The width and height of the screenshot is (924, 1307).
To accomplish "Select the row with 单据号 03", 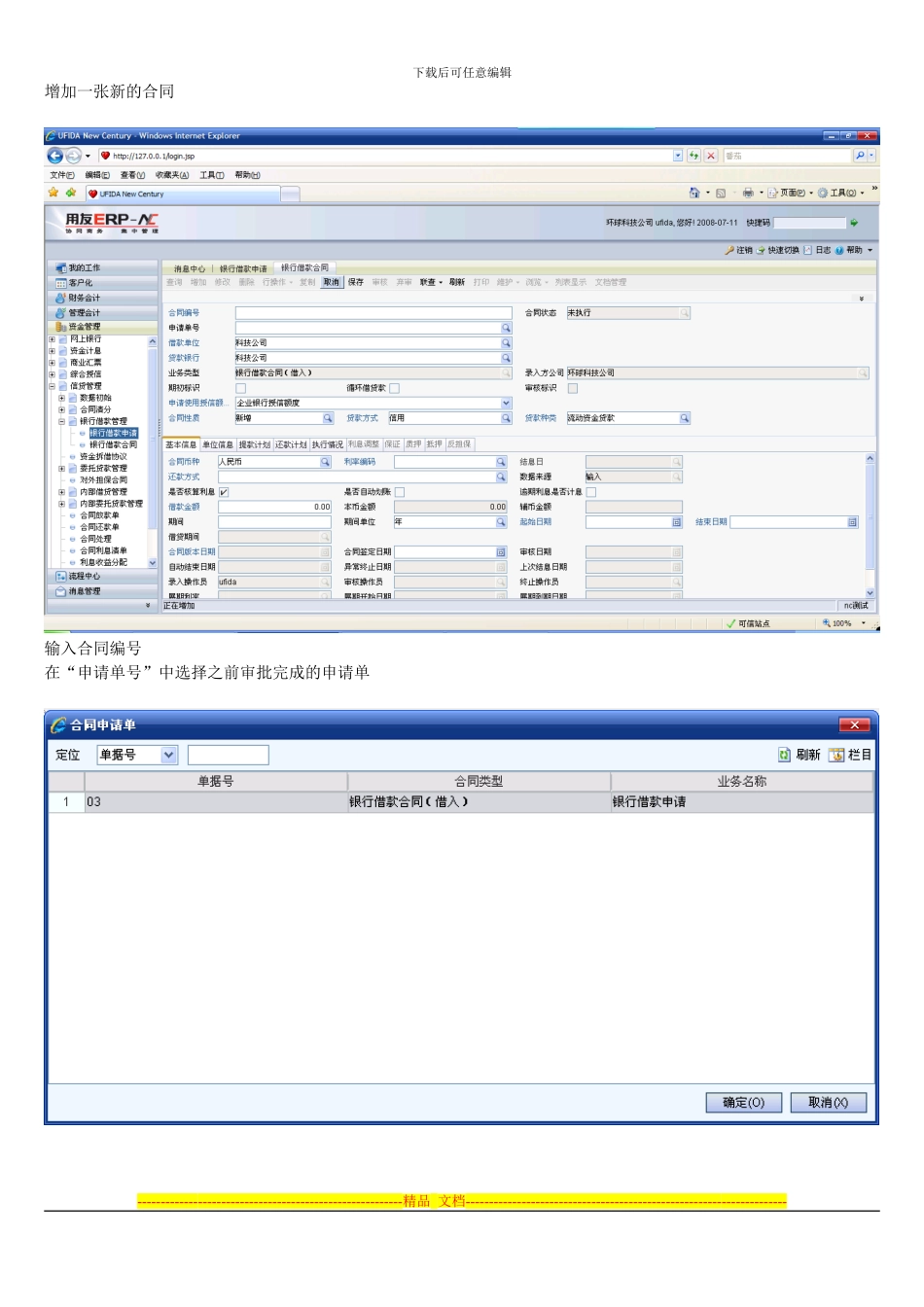I will [462, 802].
